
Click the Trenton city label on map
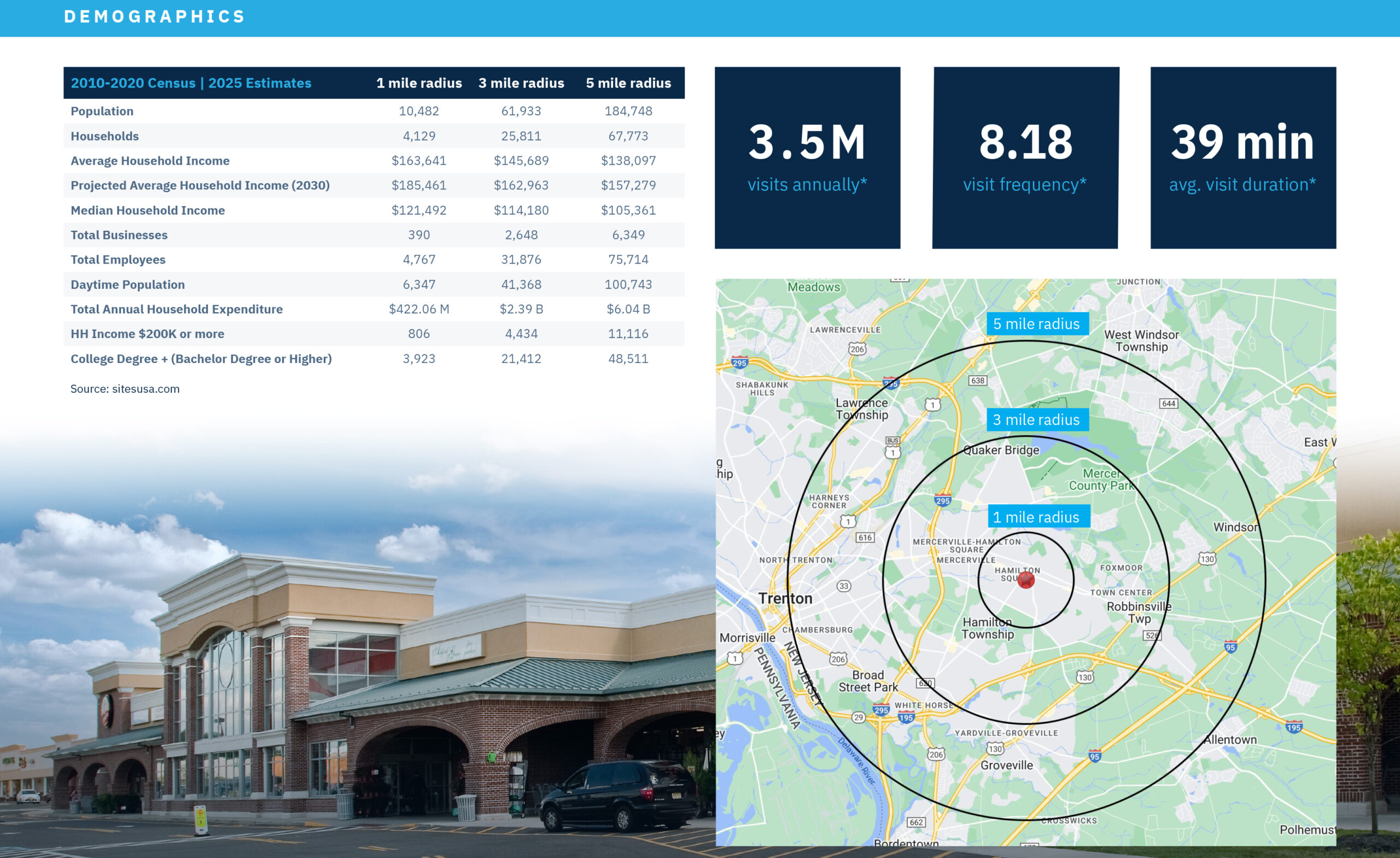785,598
